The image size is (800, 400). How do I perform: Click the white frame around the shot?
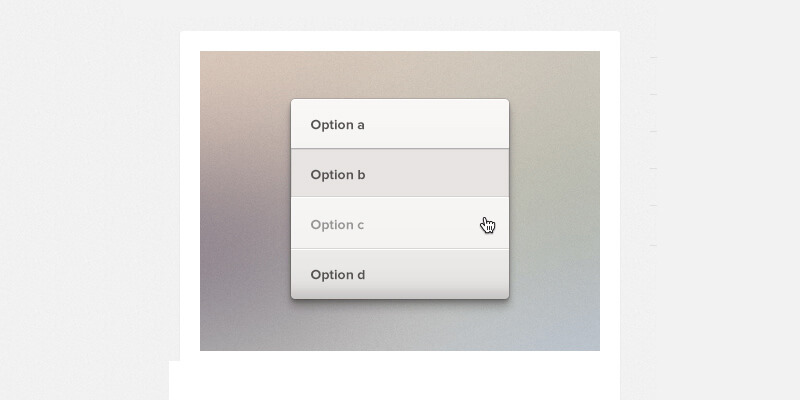pyautogui.click(x=399, y=41)
